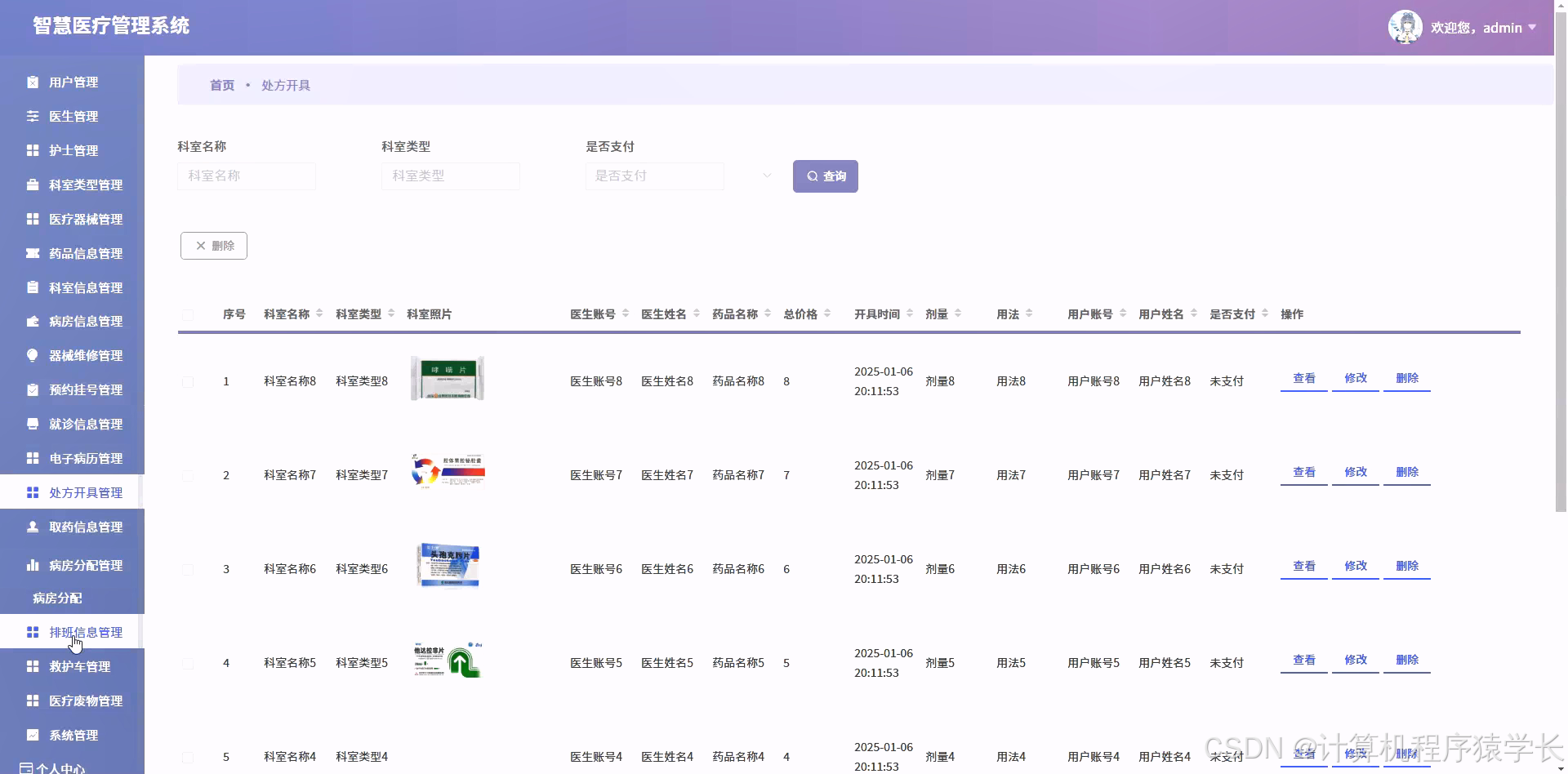
Task: Check the row with 科室名称5
Action: [188, 664]
